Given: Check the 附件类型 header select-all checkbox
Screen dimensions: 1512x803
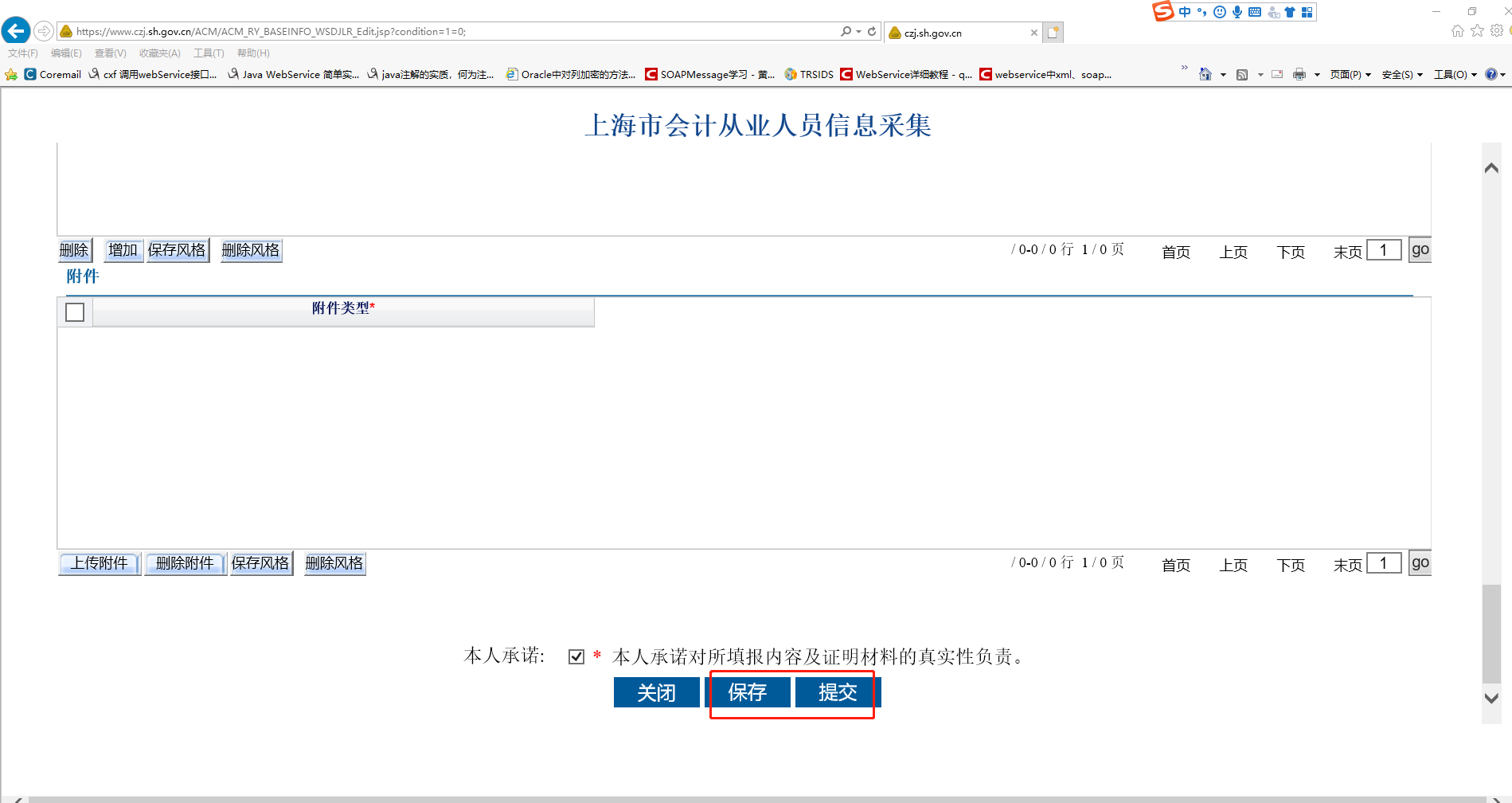Looking at the screenshot, I should [x=75, y=312].
